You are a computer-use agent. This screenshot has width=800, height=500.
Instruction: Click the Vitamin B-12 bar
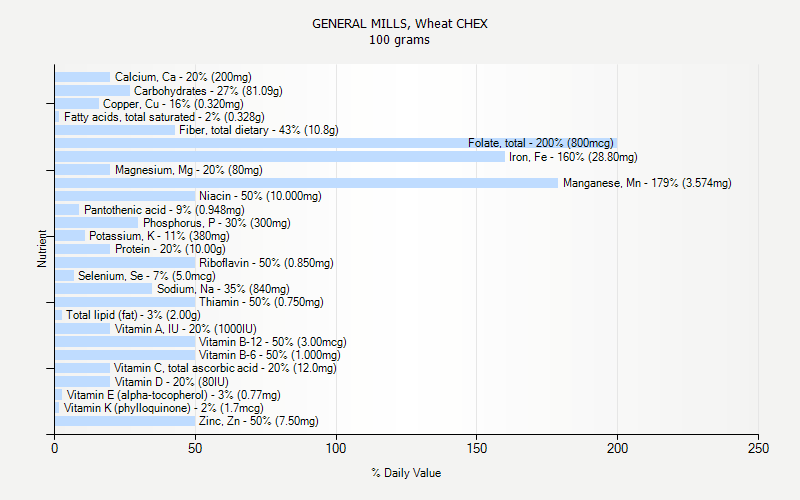point(125,342)
